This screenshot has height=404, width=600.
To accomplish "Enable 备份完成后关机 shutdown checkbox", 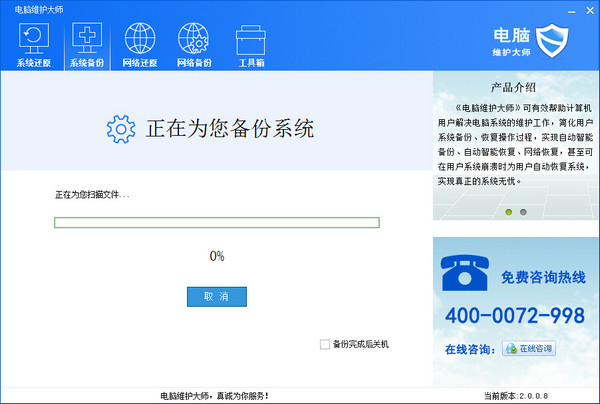I will click(x=324, y=344).
